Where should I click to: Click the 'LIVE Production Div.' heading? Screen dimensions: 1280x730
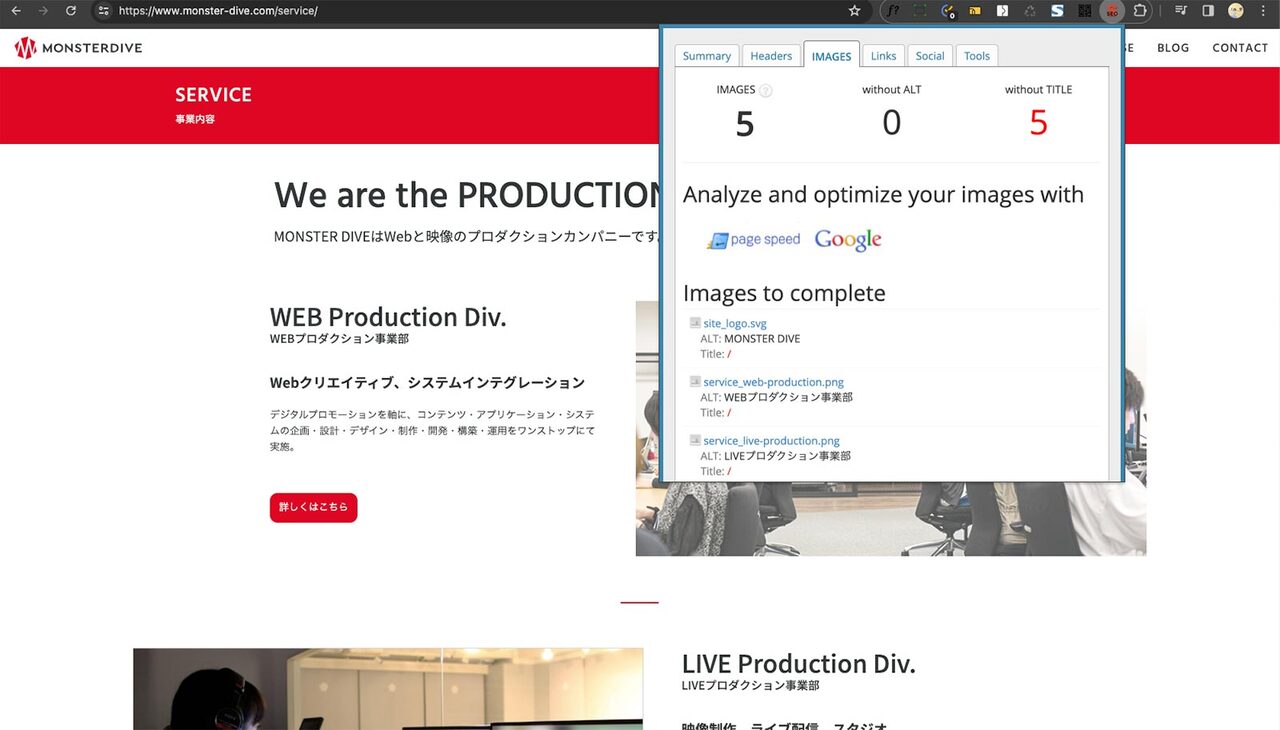(x=798, y=664)
